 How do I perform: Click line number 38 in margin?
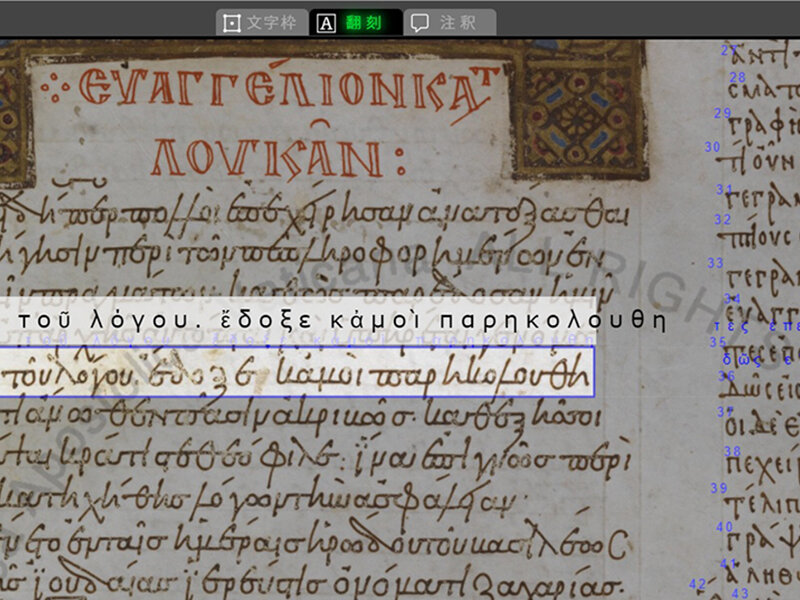(732, 451)
